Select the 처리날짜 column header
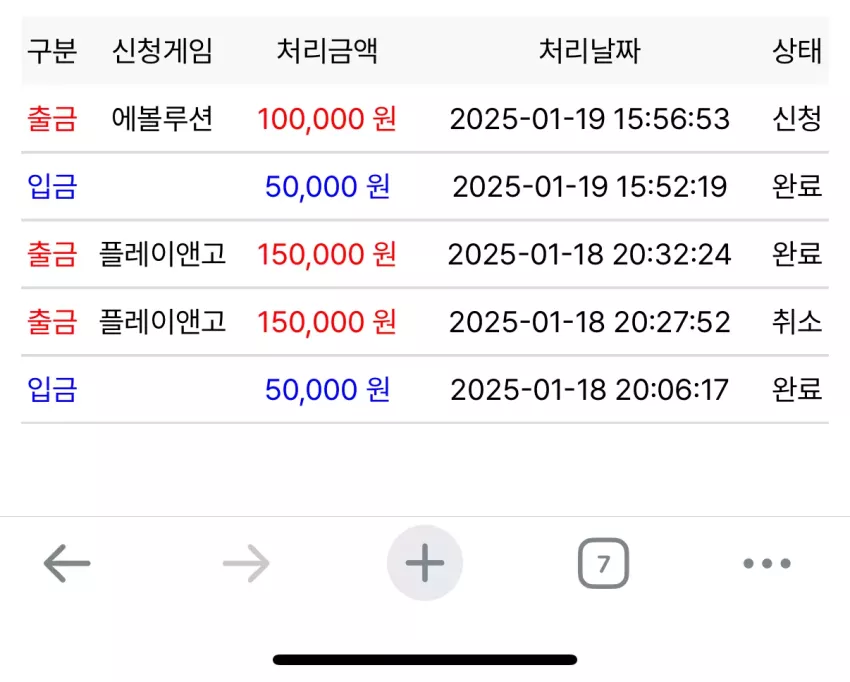Viewport: 850px width, 682px height. coord(590,51)
